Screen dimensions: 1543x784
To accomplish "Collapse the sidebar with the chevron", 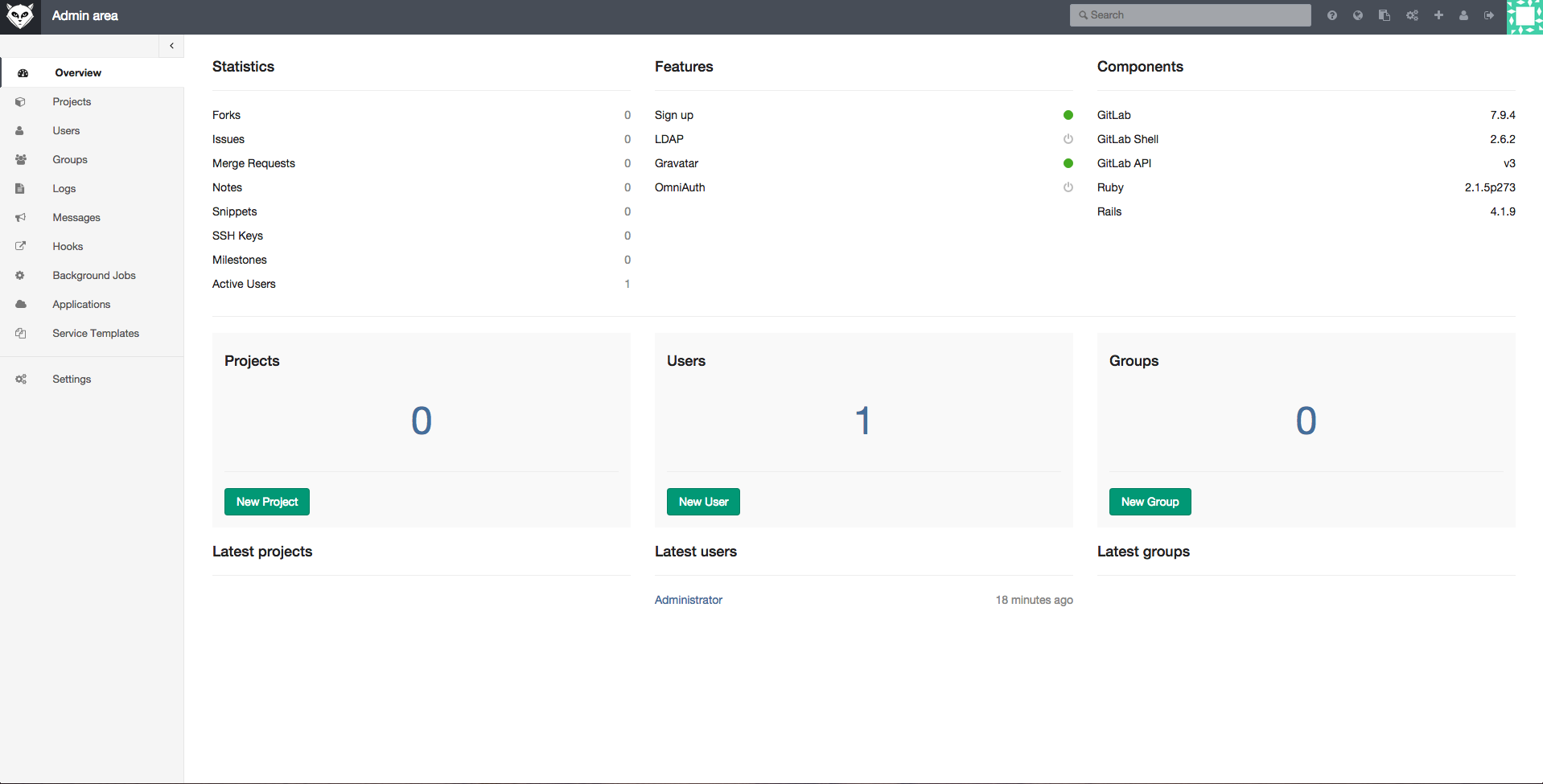I will pos(171,46).
